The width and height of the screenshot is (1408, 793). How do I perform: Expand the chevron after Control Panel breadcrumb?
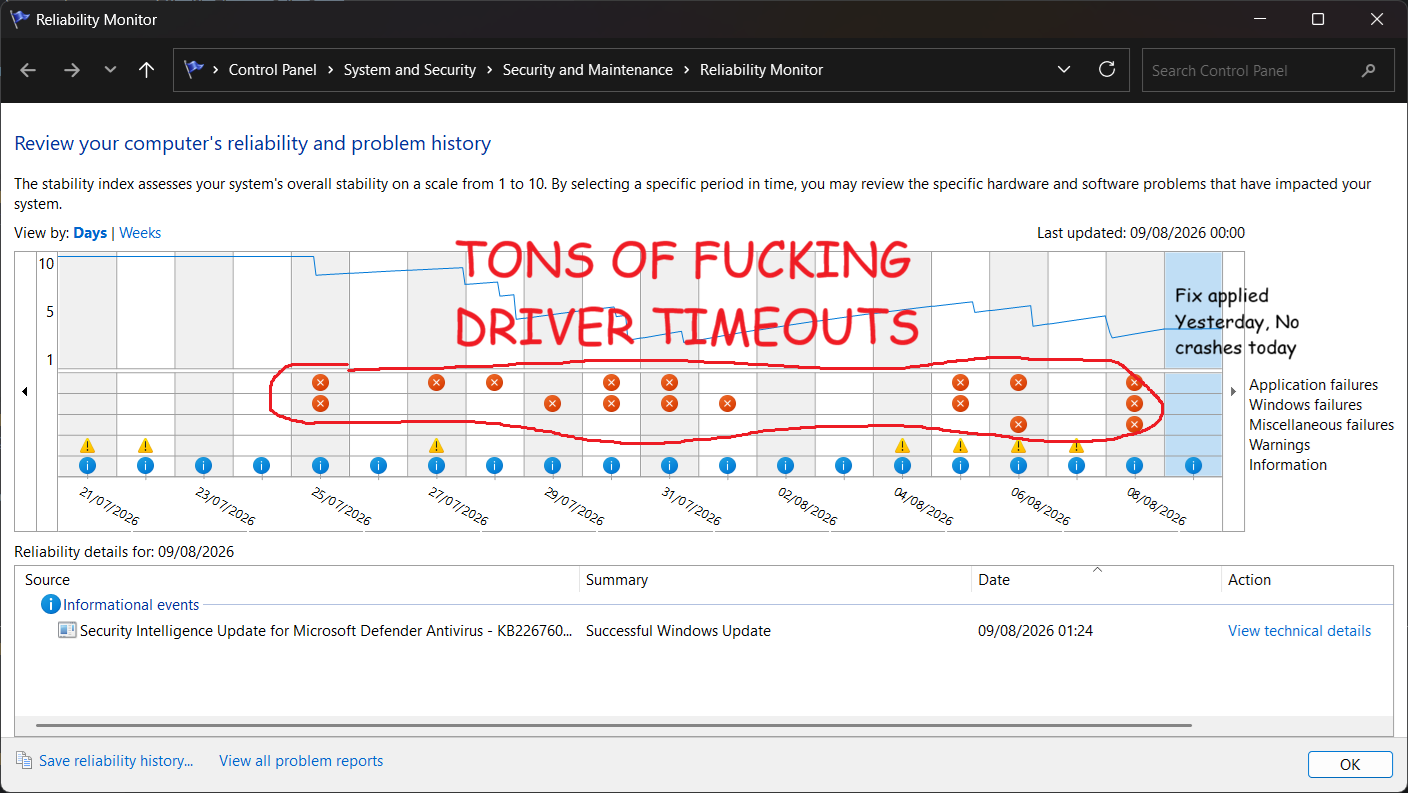pyautogui.click(x=330, y=70)
